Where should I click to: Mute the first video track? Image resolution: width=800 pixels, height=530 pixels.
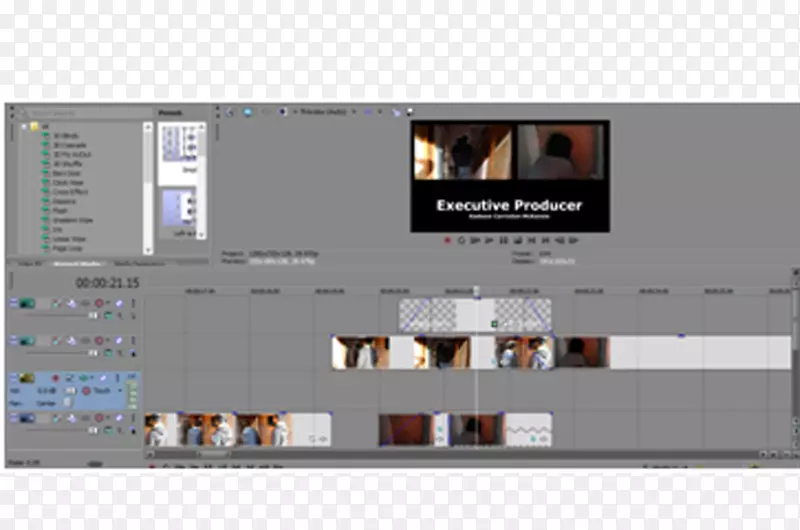point(119,304)
